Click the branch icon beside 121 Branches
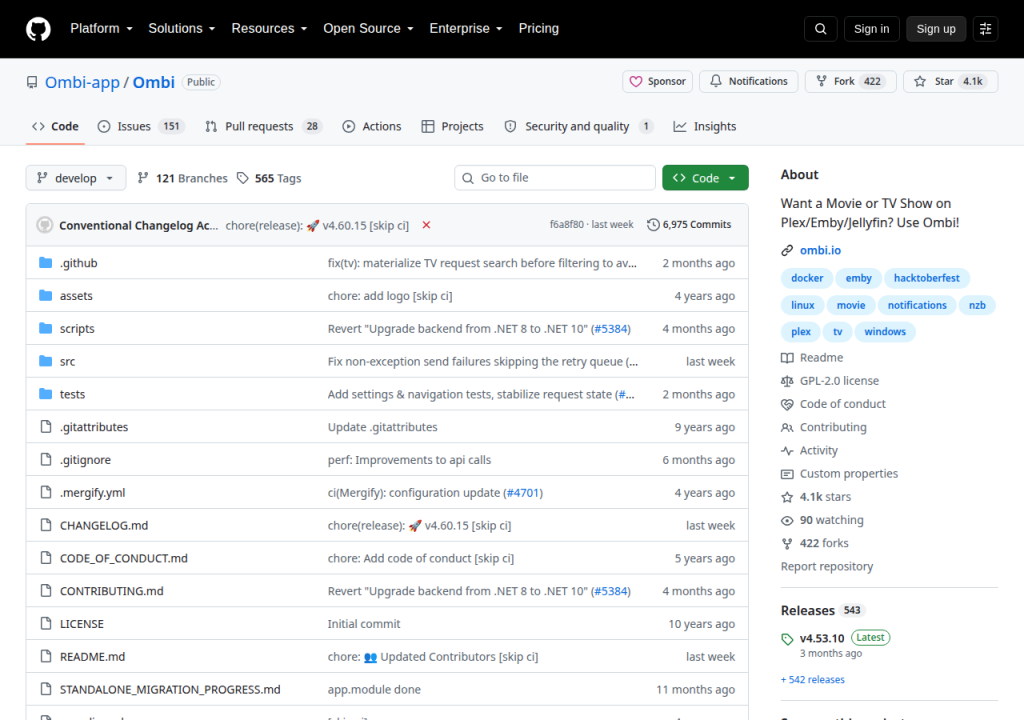 (x=142, y=178)
